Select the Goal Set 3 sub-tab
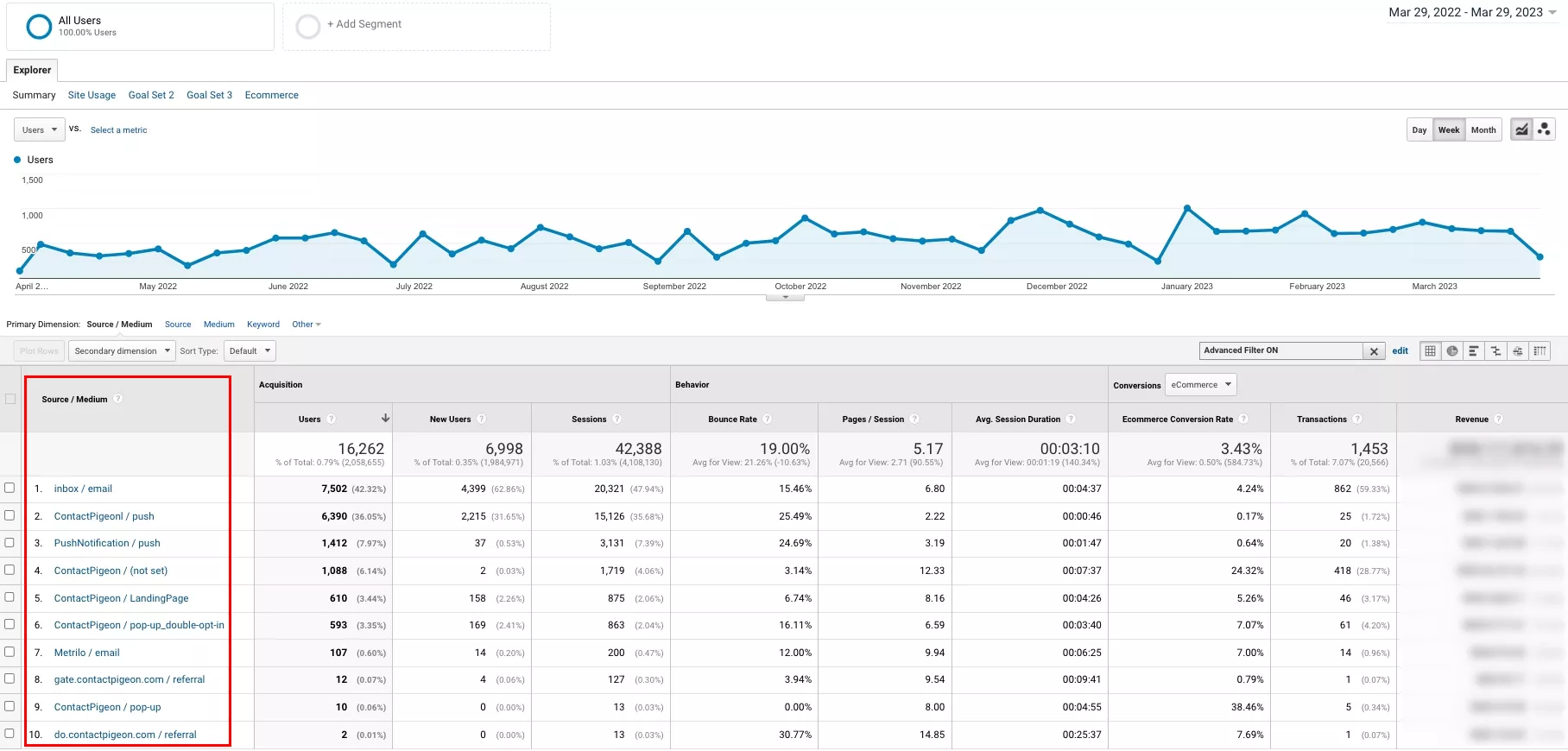The height and width of the screenshot is (751, 1568). click(x=209, y=95)
